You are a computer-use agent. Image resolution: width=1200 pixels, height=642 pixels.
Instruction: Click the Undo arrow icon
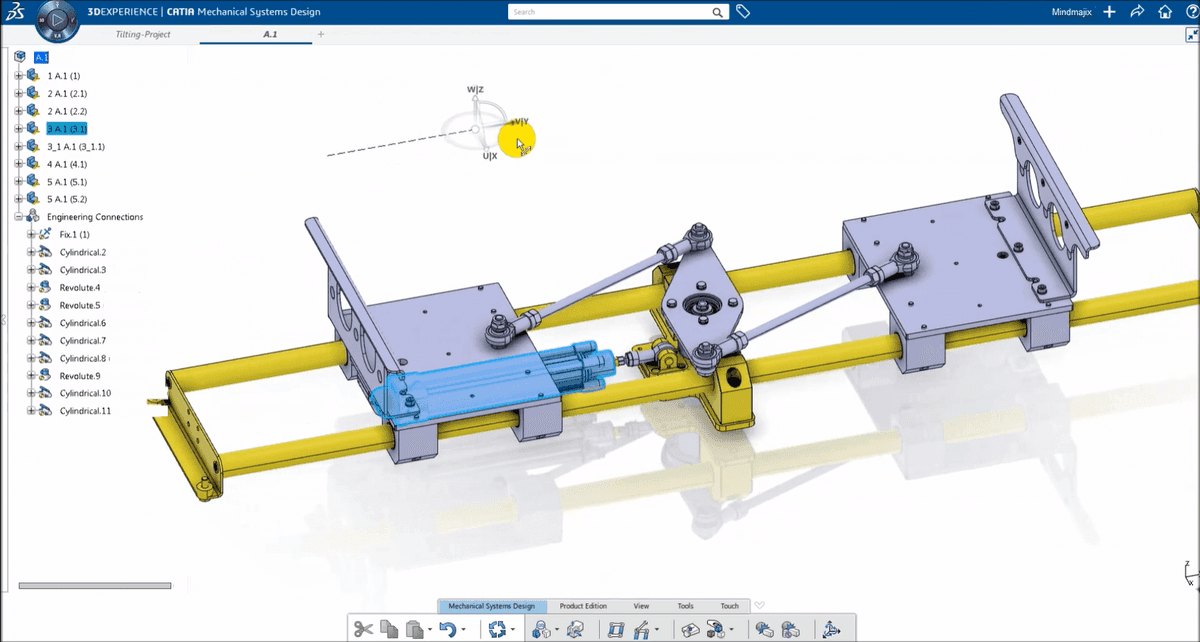click(448, 629)
